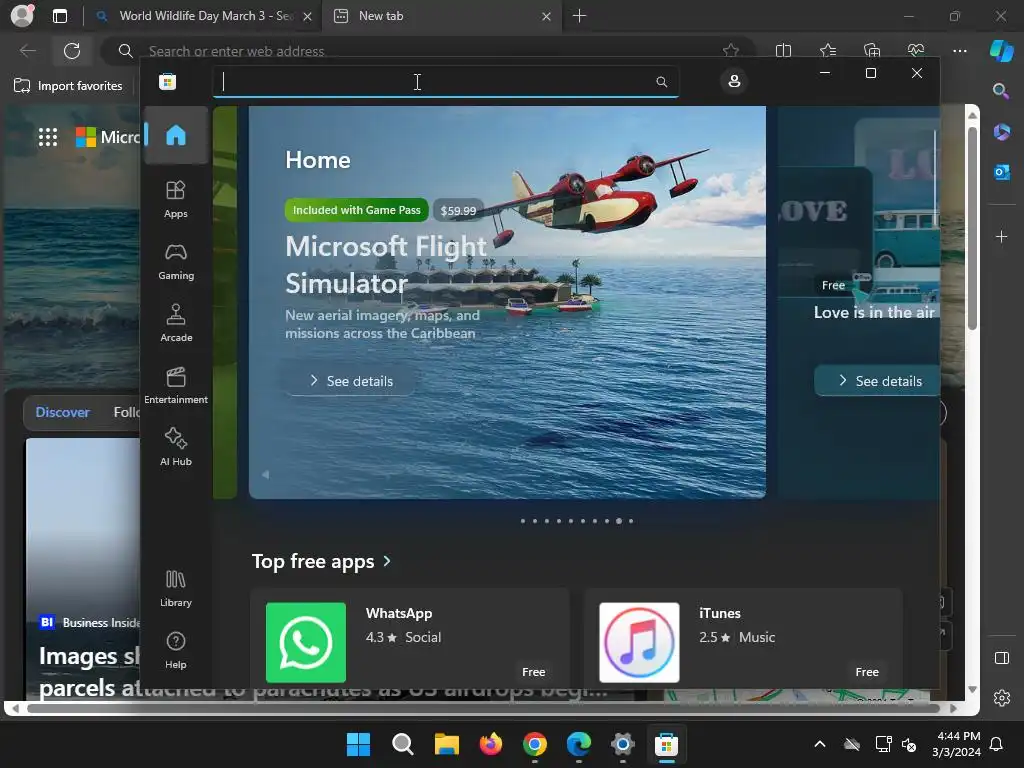The width and height of the screenshot is (1024, 768).
Task: Add an app to Edge sidebar
Action: pyautogui.click(x=1001, y=236)
